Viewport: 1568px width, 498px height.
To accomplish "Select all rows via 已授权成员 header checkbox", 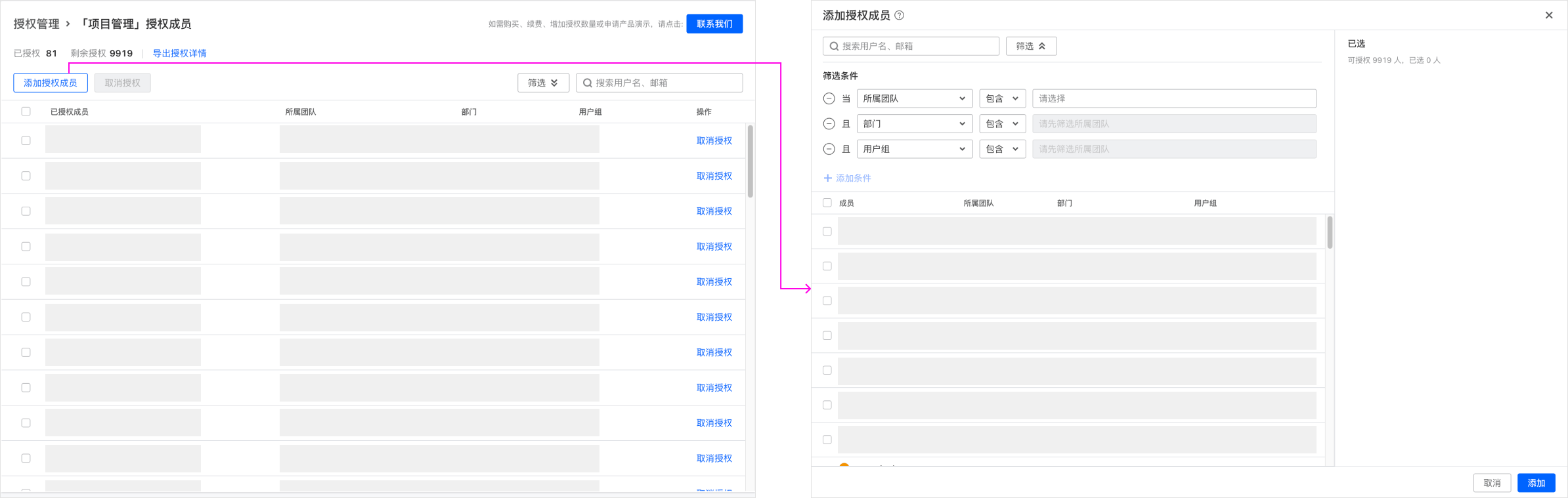I will pos(26,112).
